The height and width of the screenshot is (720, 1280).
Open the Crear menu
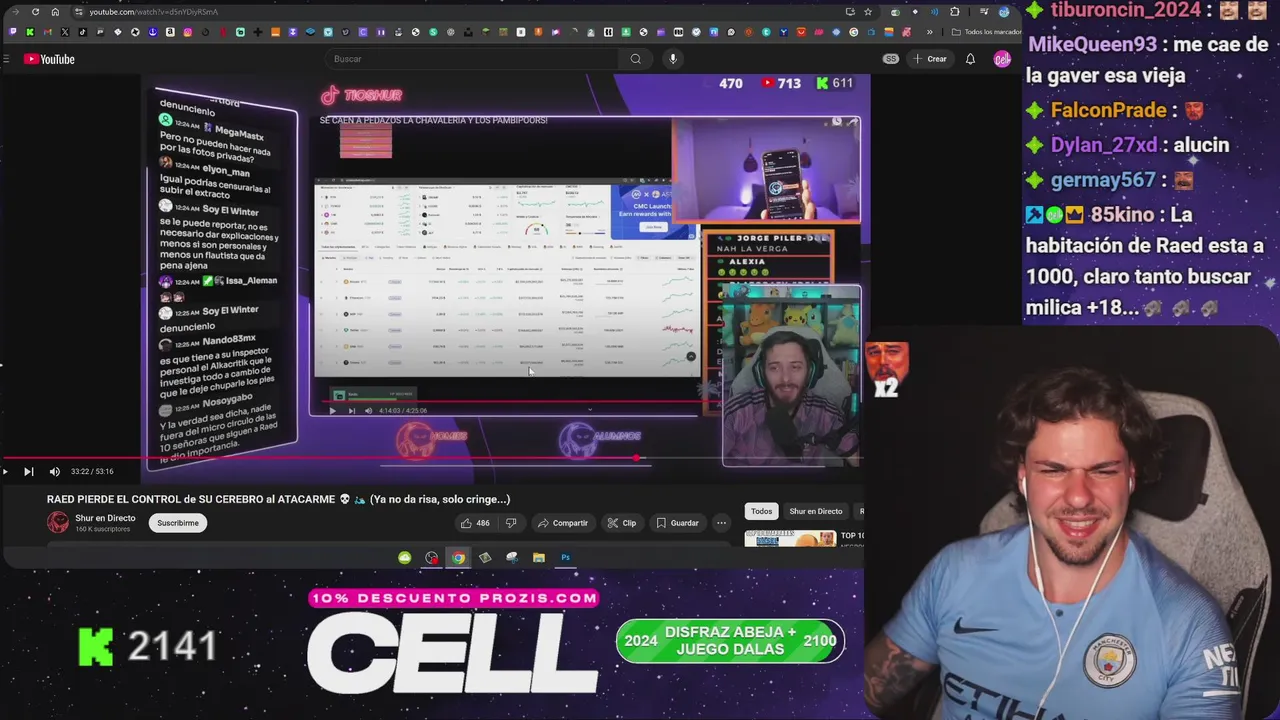point(929,59)
